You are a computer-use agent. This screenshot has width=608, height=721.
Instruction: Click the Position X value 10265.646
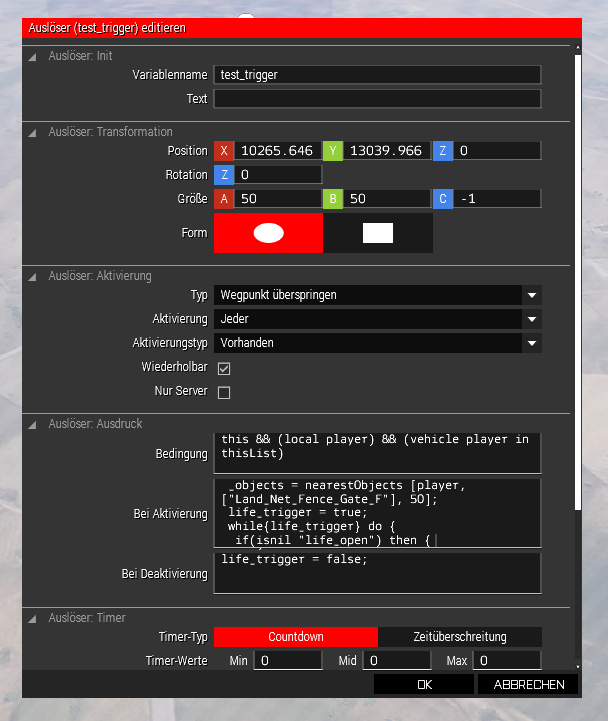coord(278,151)
